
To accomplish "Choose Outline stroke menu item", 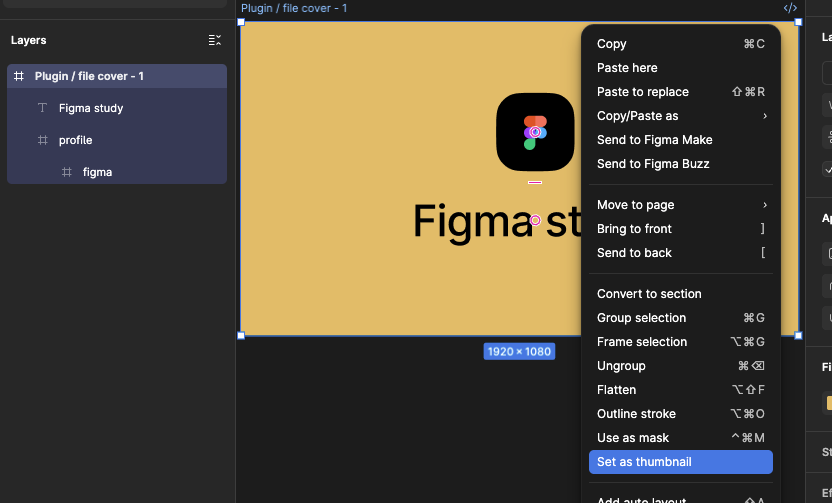I will (x=681, y=414).
